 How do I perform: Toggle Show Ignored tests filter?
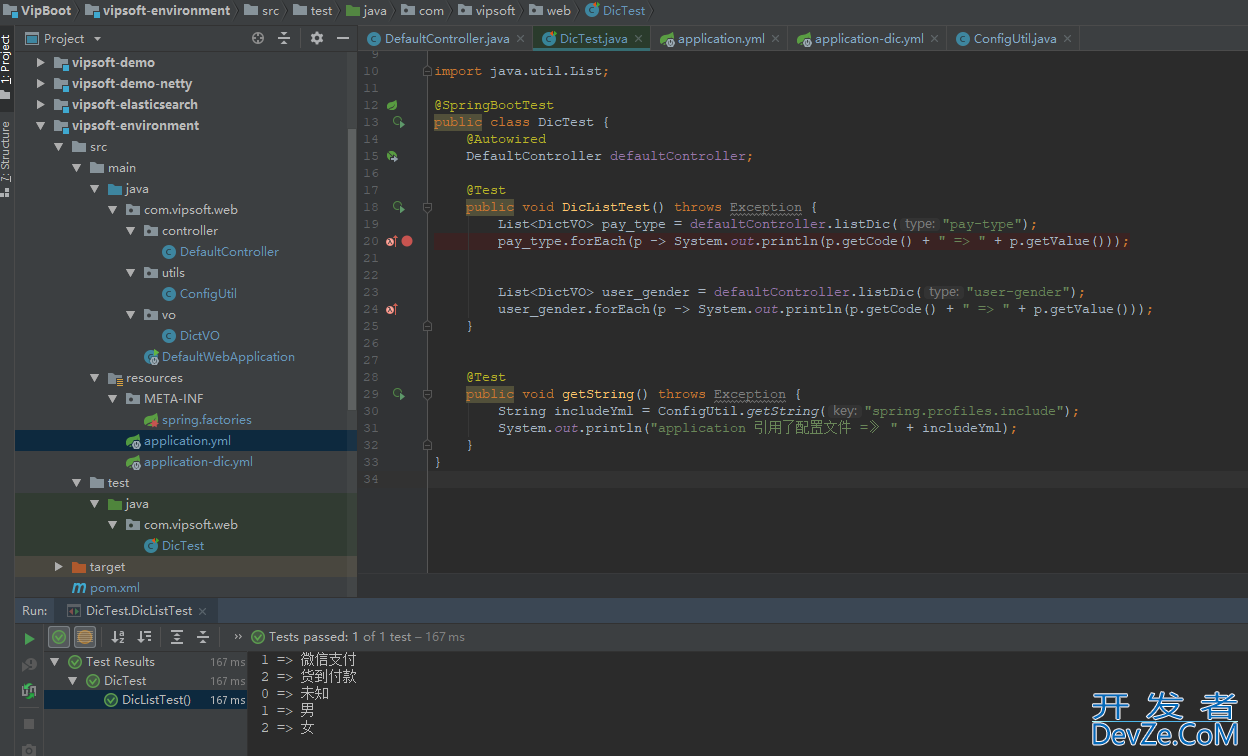tap(85, 637)
